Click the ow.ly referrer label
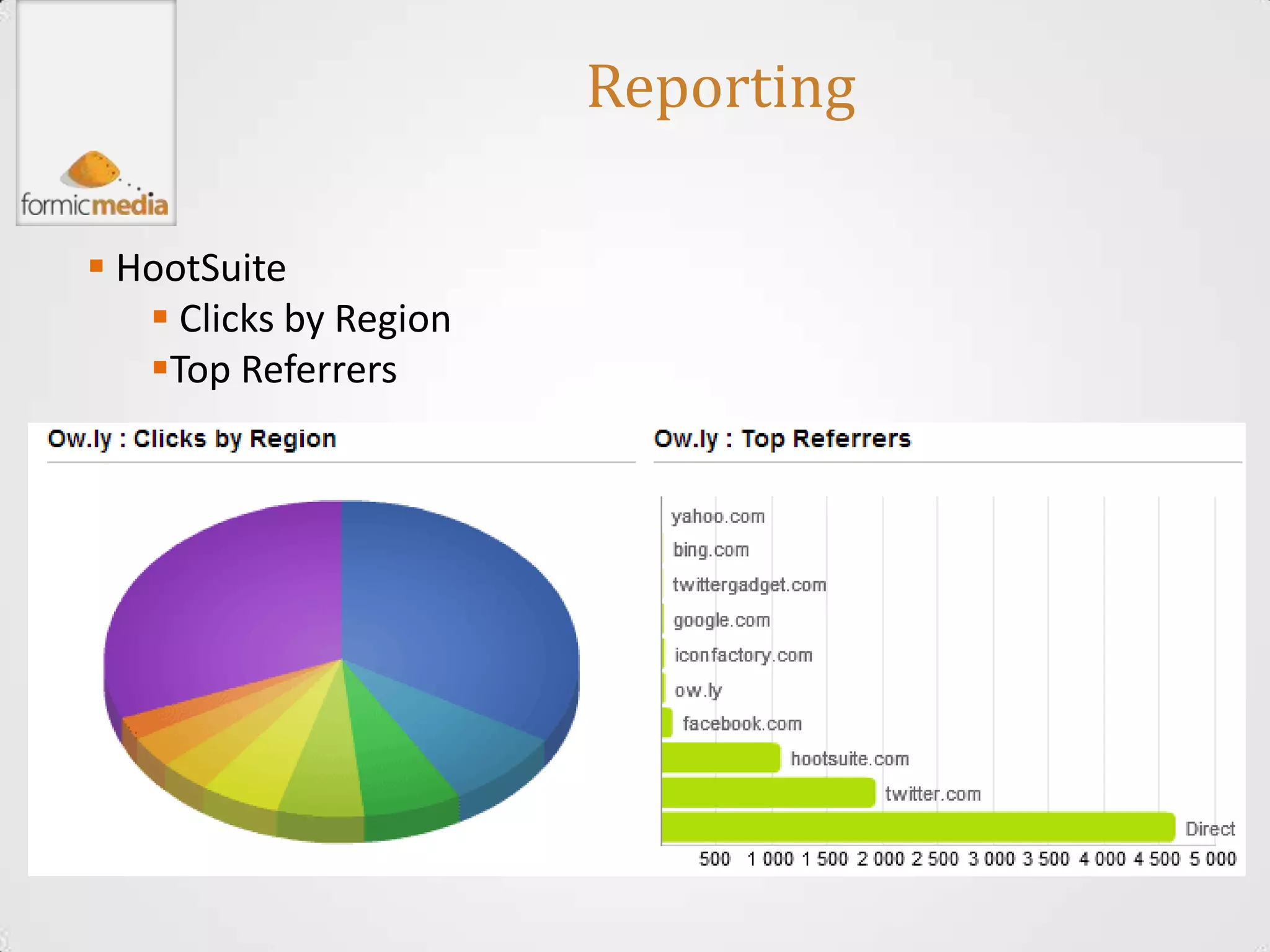Screen dimensions: 1270x952 [x=698, y=690]
